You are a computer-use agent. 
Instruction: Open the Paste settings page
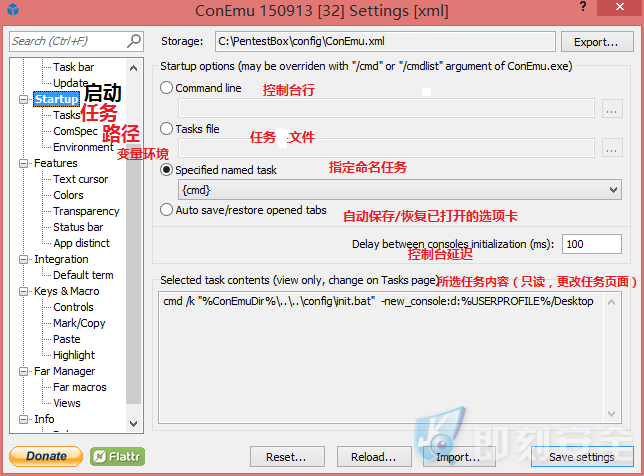point(67,339)
